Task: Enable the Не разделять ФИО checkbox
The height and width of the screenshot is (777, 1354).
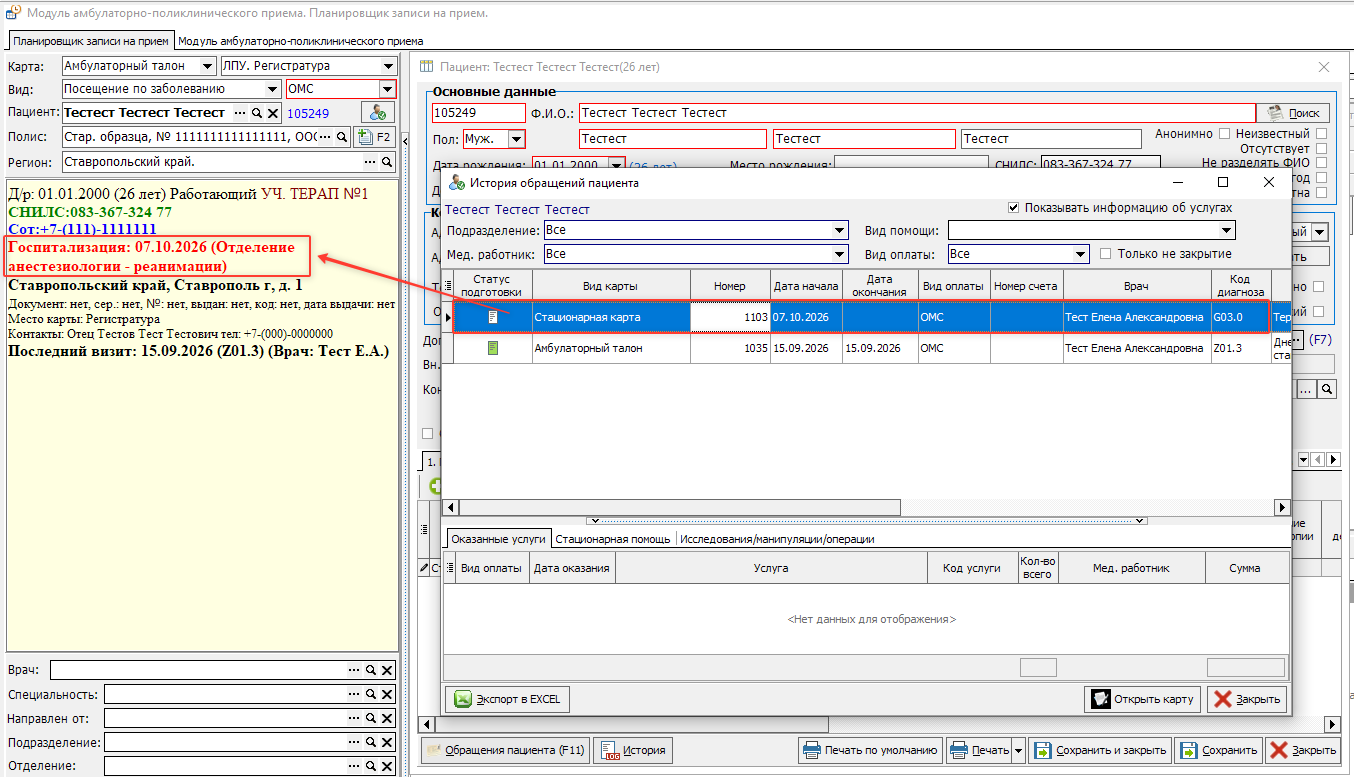Action: click(x=1321, y=163)
